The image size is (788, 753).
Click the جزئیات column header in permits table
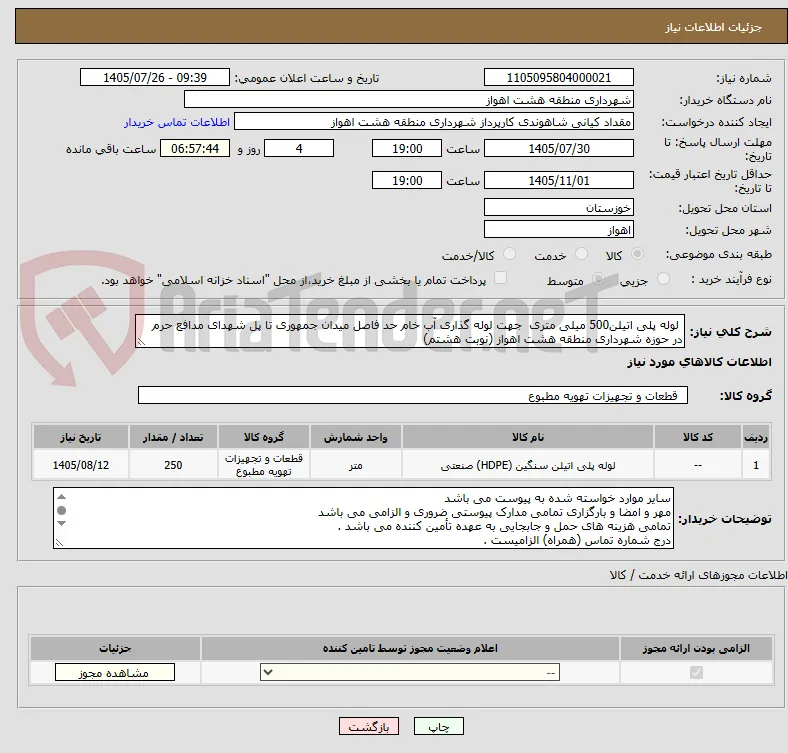(115, 648)
